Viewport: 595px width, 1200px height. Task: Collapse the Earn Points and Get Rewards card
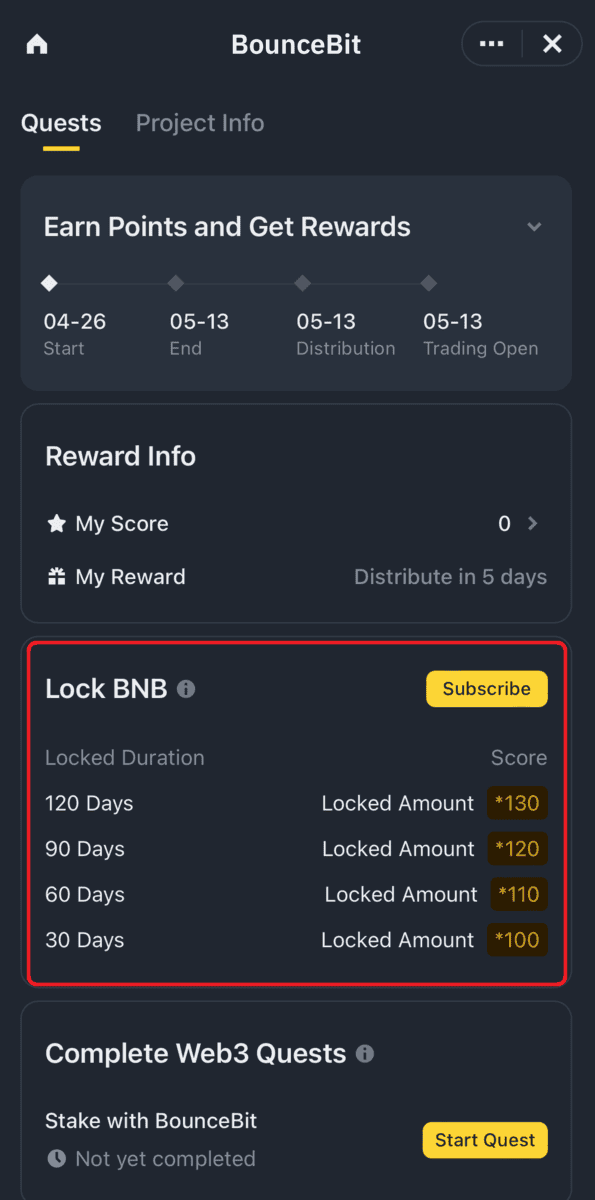[535, 227]
